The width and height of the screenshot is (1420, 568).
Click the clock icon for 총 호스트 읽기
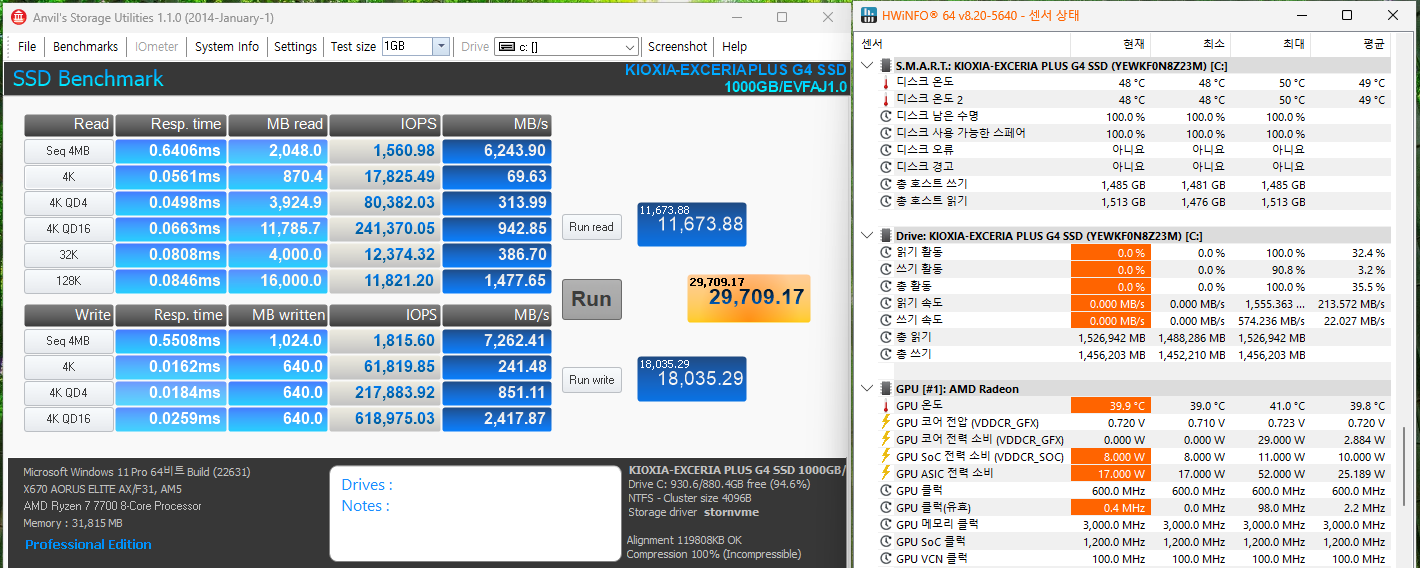pos(885,201)
